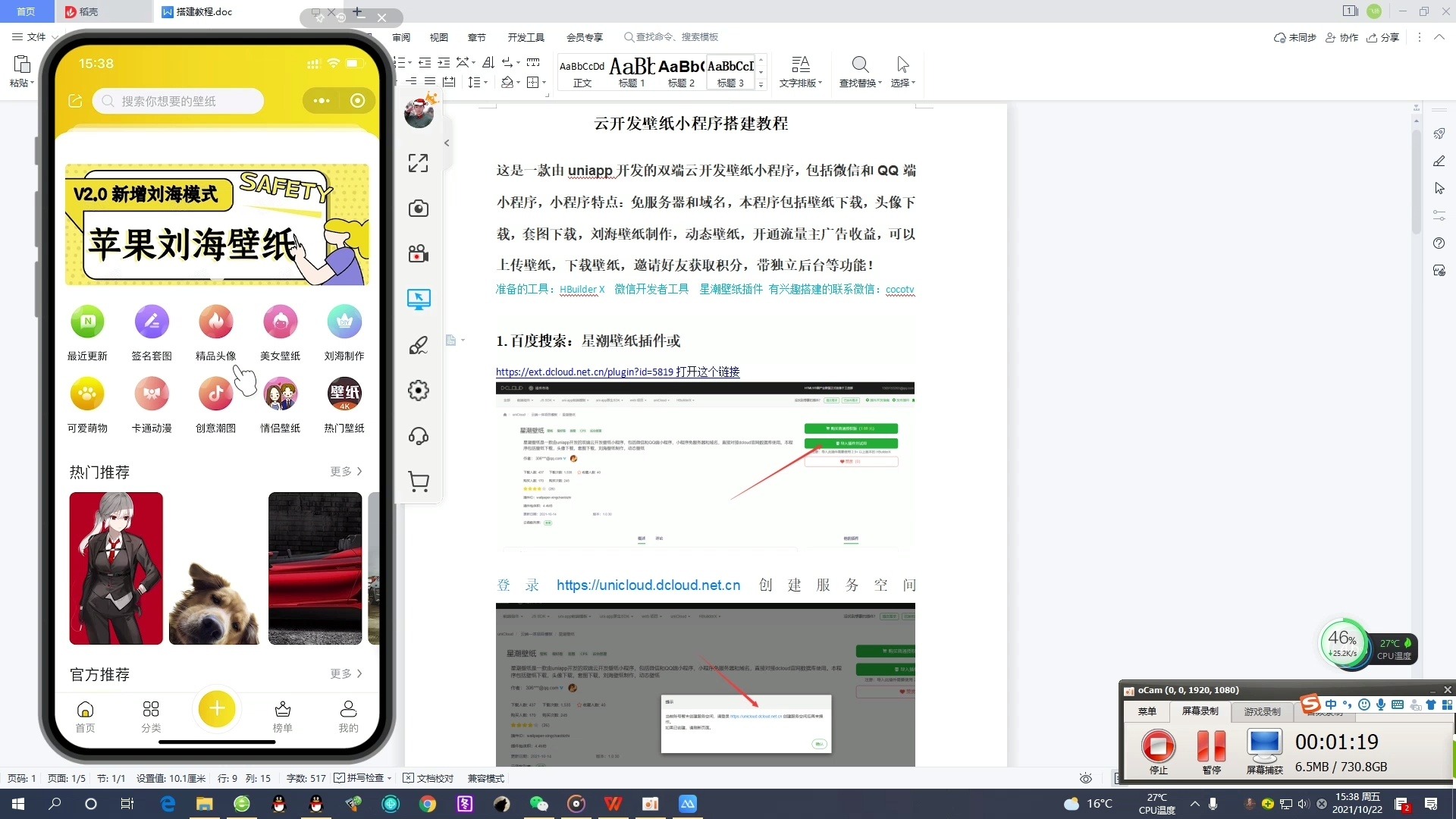Open the shopping cart icon

tap(418, 482)
